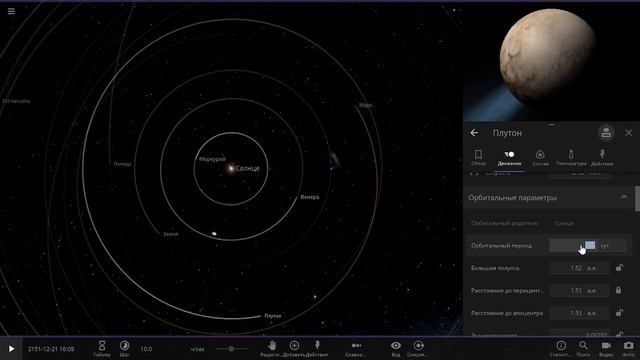Toggle the lock for Большая полуось

[x=619, y=268]
